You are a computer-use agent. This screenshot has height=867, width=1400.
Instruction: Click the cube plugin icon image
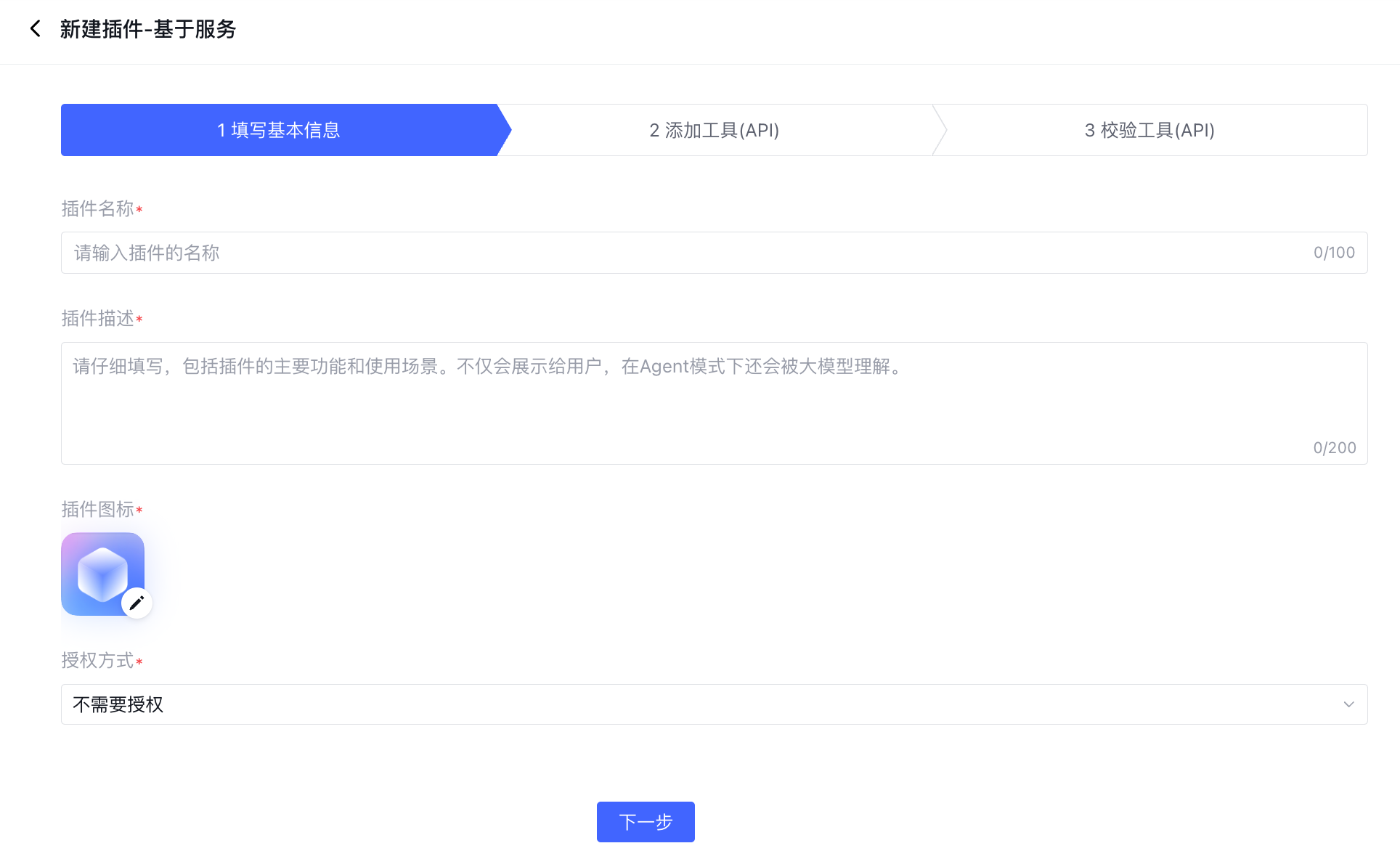click(102, 573)
